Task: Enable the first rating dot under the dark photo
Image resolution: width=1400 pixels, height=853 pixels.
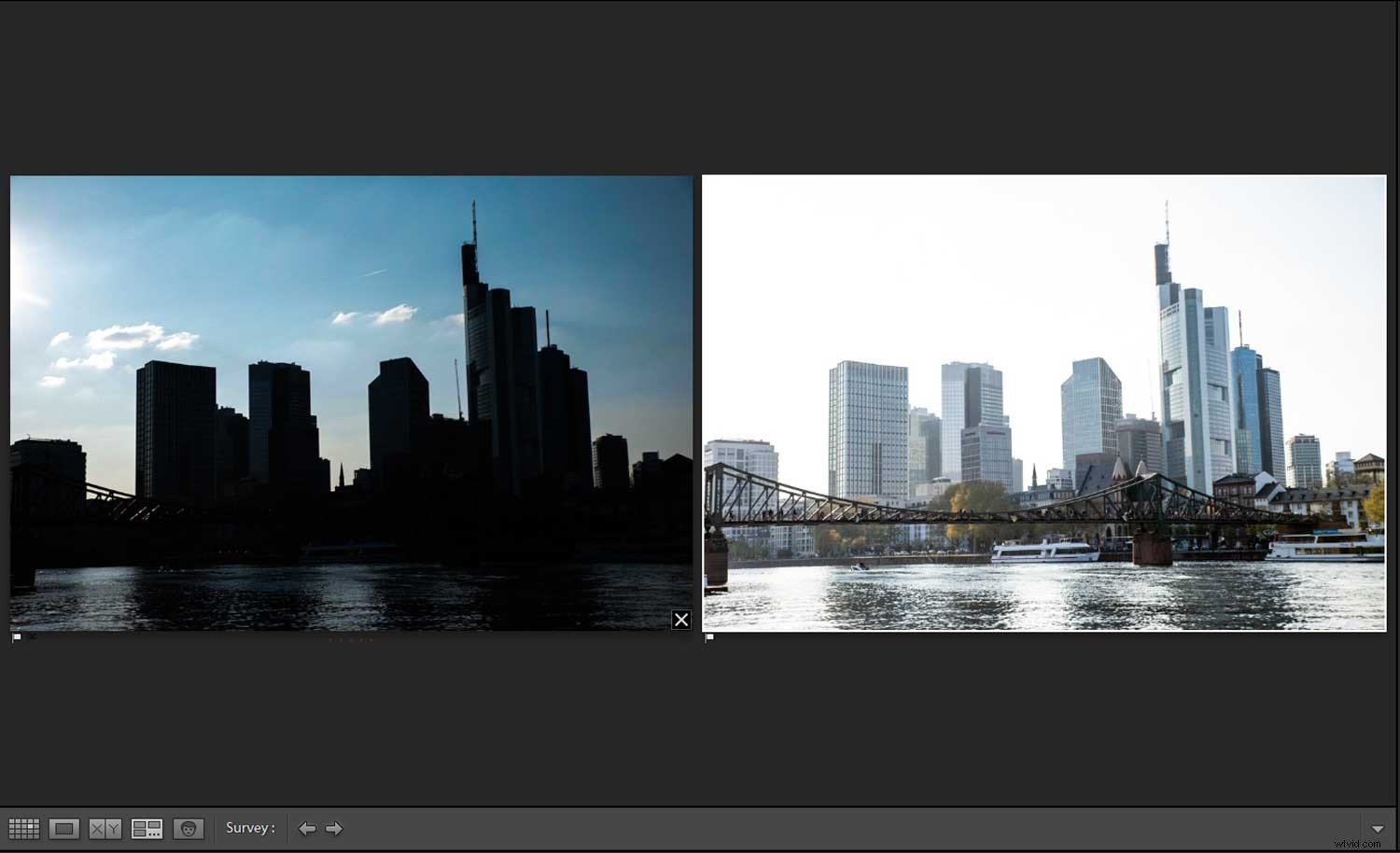Action: click(x=331, y=640)
